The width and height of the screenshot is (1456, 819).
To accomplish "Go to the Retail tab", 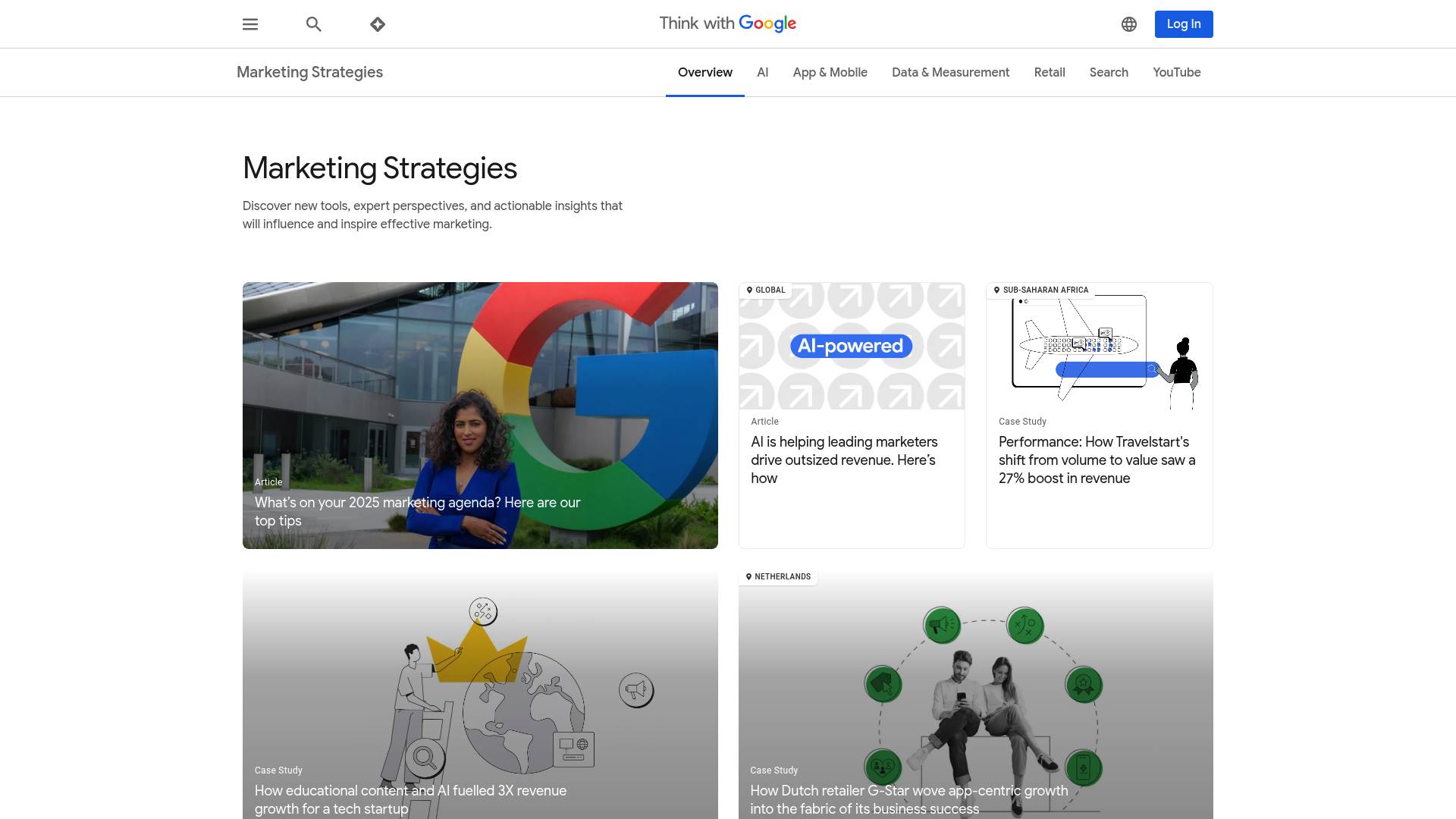I will pyautogui.click(x=1049, y=73).
